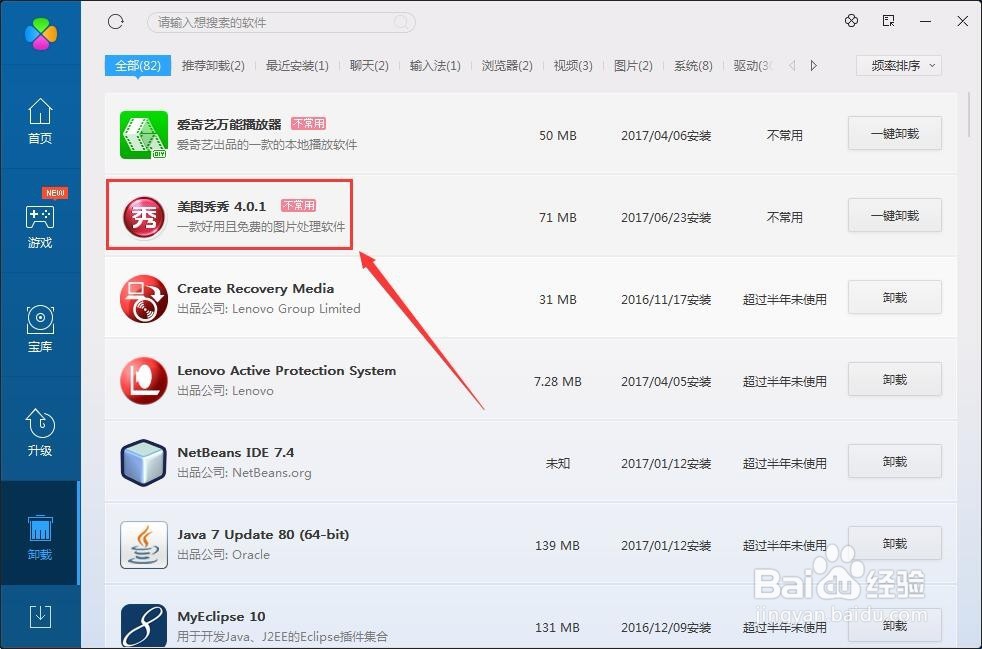Click the 不常用 tag beside 爱奇艺万能播放器

(x=309, y=123)
